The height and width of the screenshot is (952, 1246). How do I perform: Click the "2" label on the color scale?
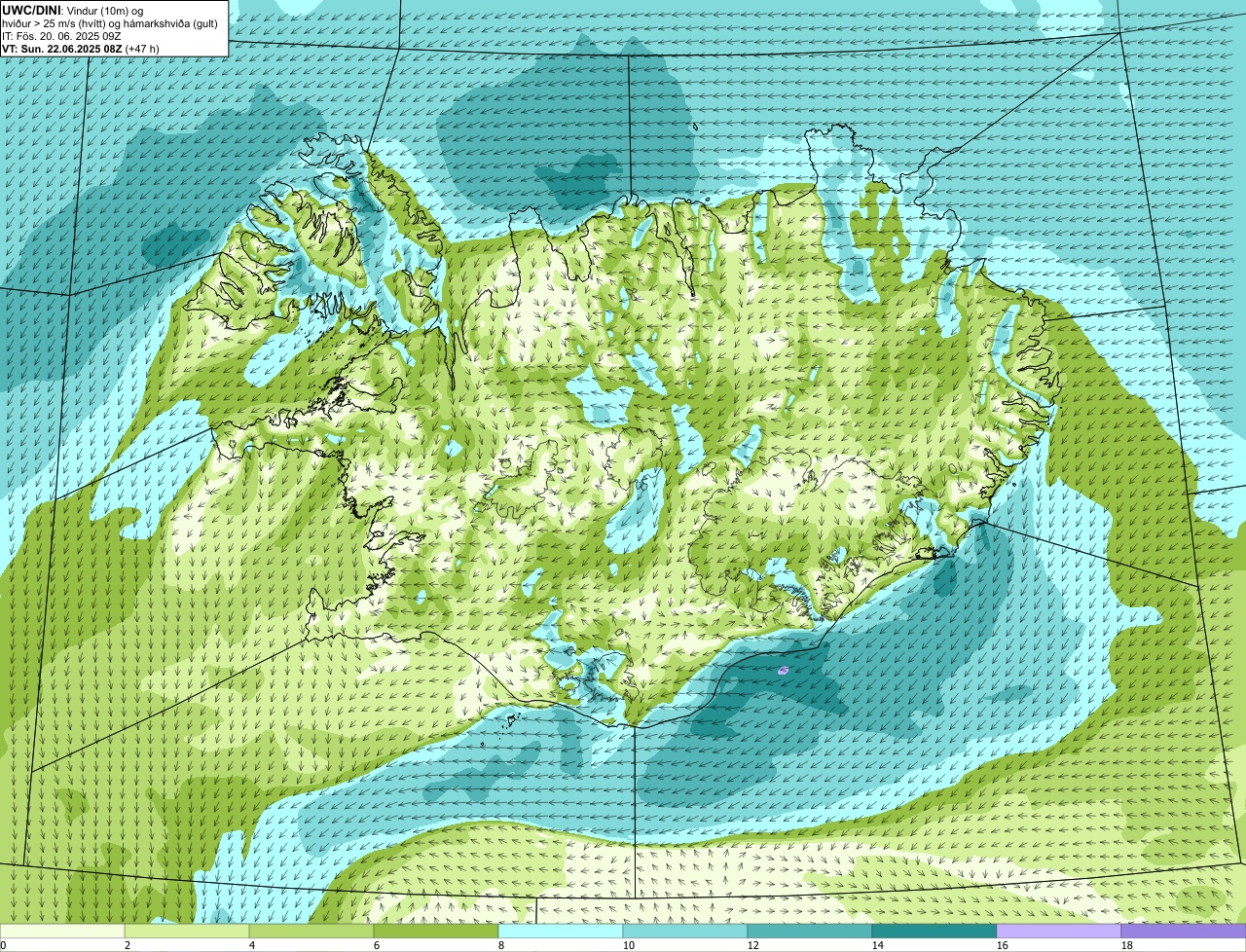(x=128, y=945)
